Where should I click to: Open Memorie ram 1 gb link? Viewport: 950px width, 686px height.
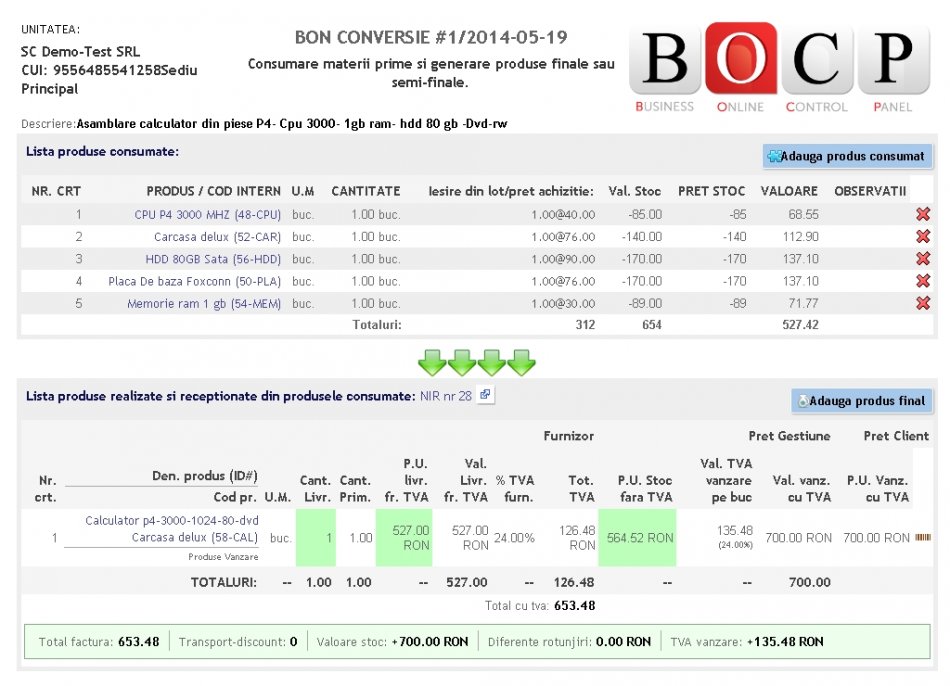click(x=203, y=303)
